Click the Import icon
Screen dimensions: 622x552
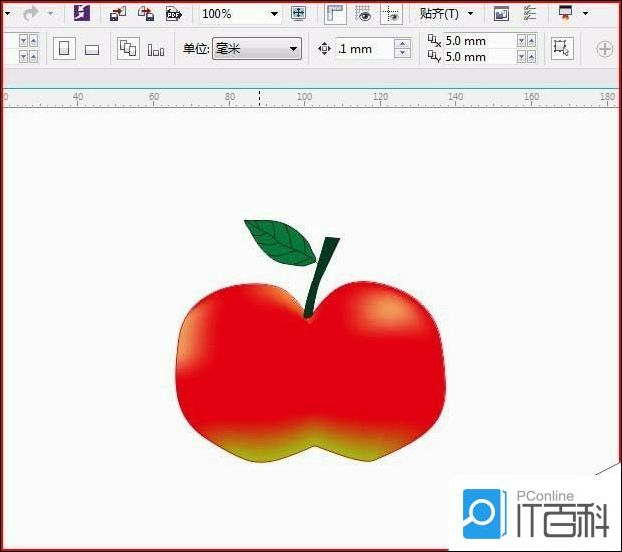click(x=118, y=13)
